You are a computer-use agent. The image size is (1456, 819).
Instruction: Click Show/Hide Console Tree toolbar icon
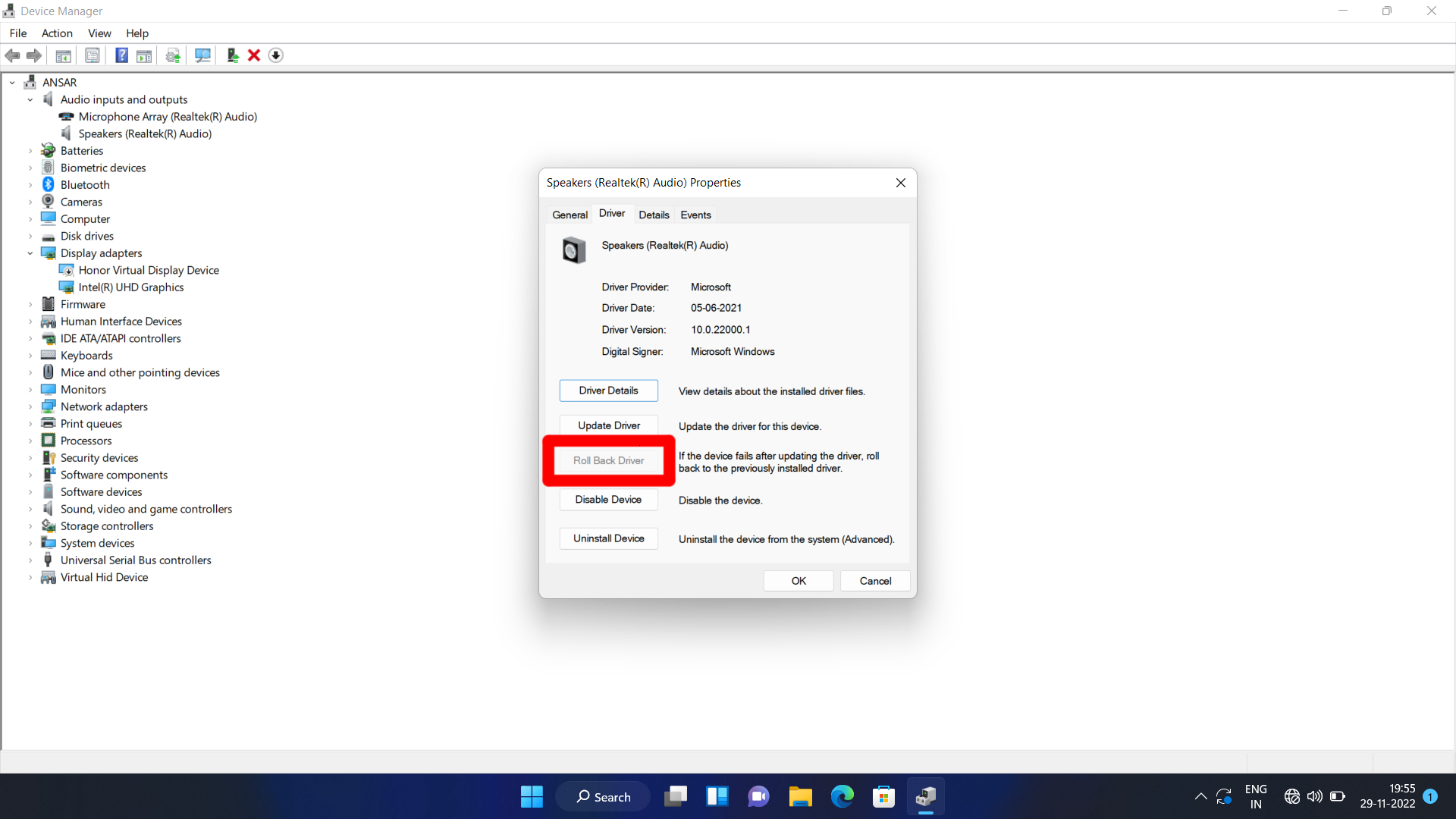click(x=64, y=55)
